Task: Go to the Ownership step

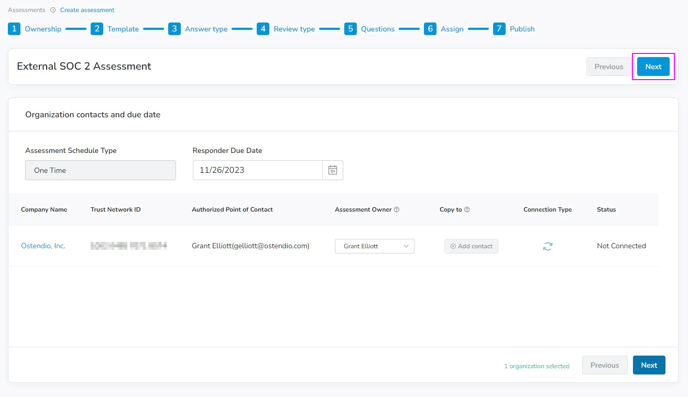Action: coord(43,29)
